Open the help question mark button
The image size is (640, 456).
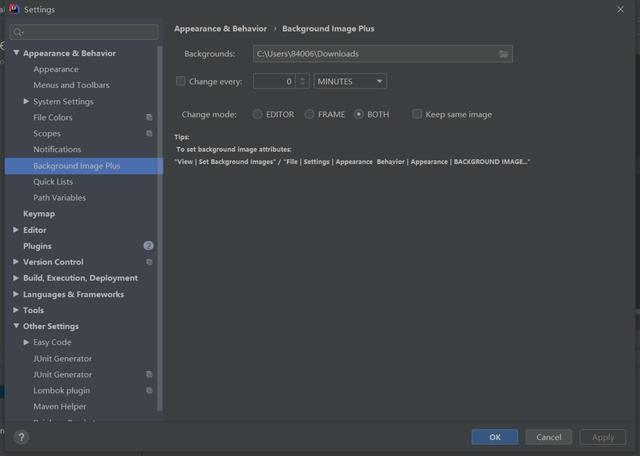21,437
